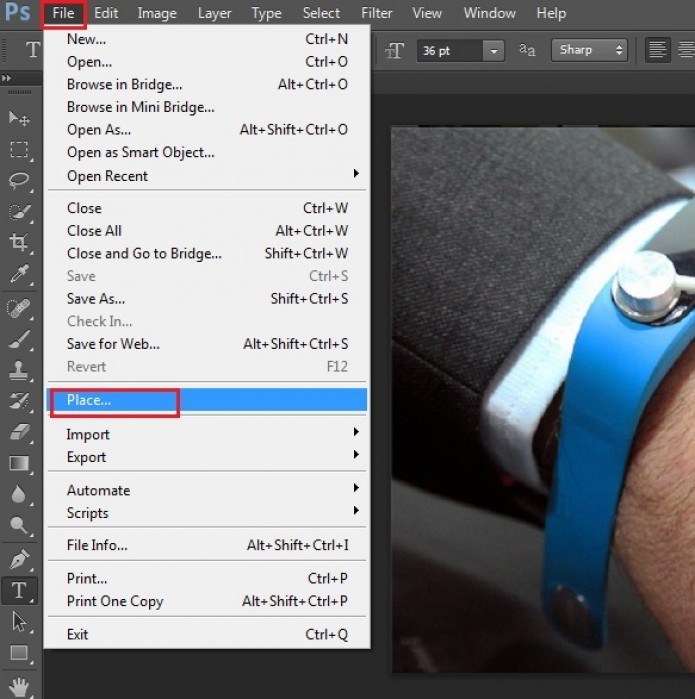This screenshot has height=699, width=695.
Task: Open the File menu
Action: [x=63, y=13]
